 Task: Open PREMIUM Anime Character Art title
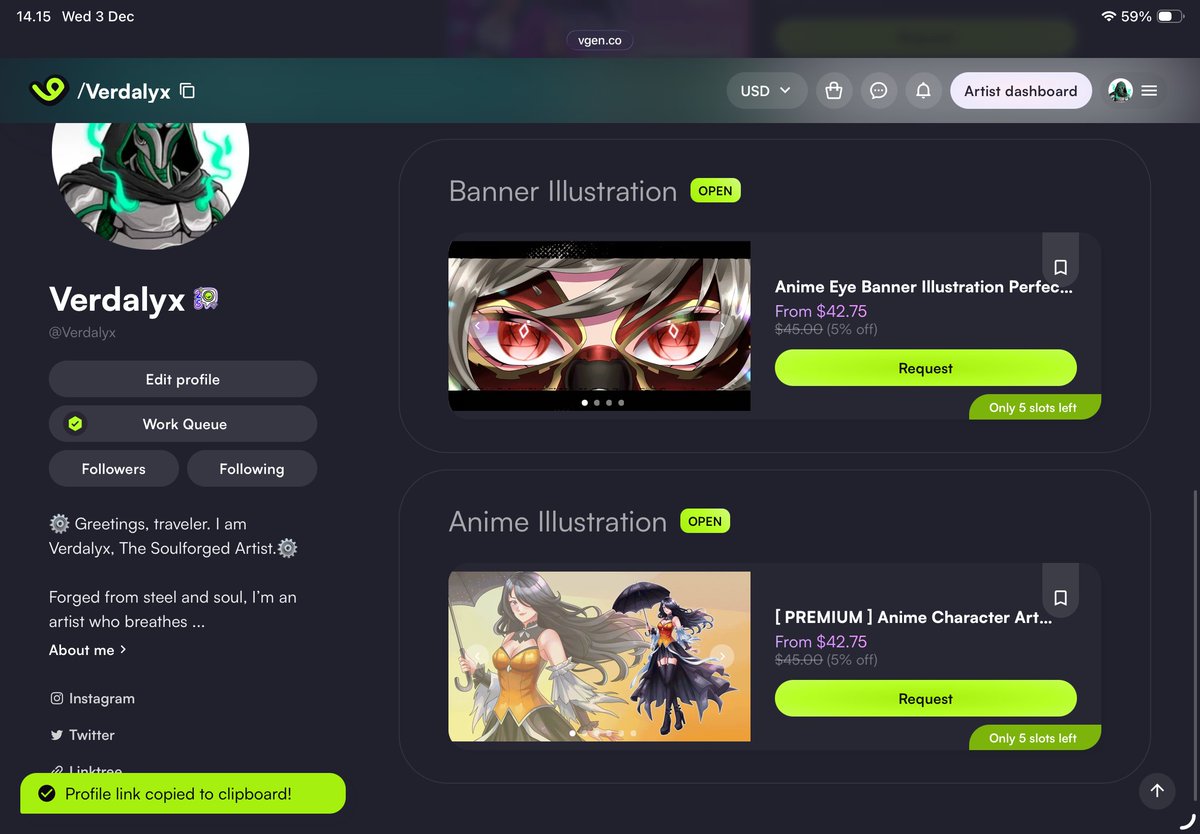(914, 617)
